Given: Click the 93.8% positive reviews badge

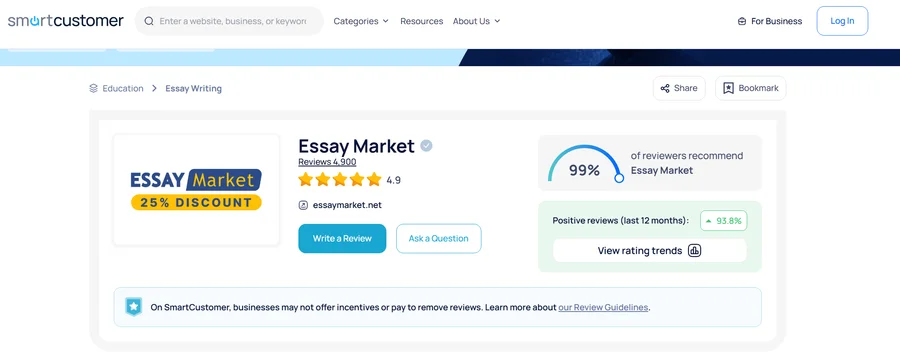Looking at the screenshot, I should (x=724, y=221).
